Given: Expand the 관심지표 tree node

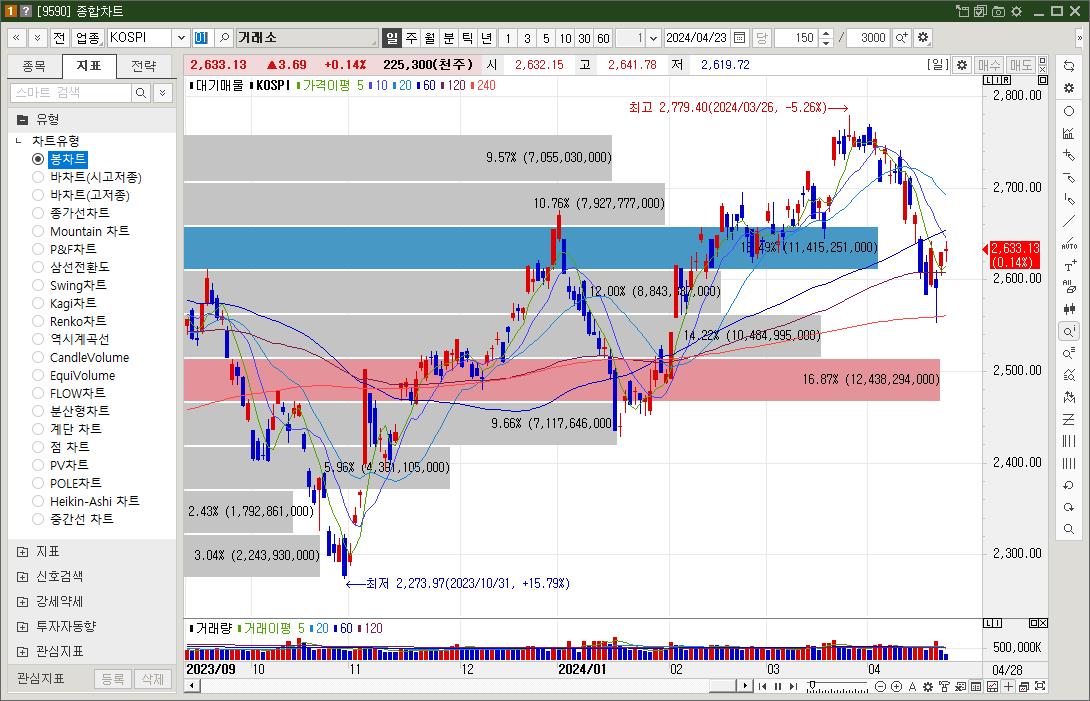Looking at the screenshot, I should pyautogui.click(x=22, y=652).
